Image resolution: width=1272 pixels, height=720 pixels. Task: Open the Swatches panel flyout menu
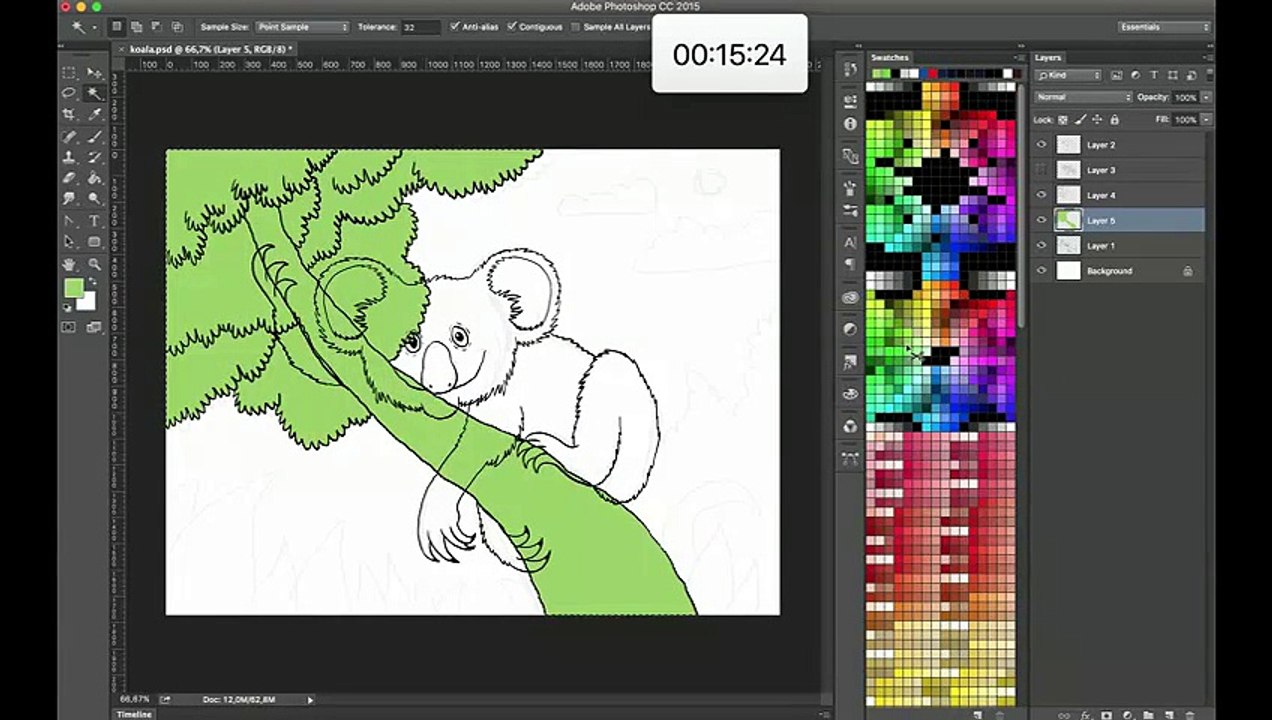point(1020,58)
